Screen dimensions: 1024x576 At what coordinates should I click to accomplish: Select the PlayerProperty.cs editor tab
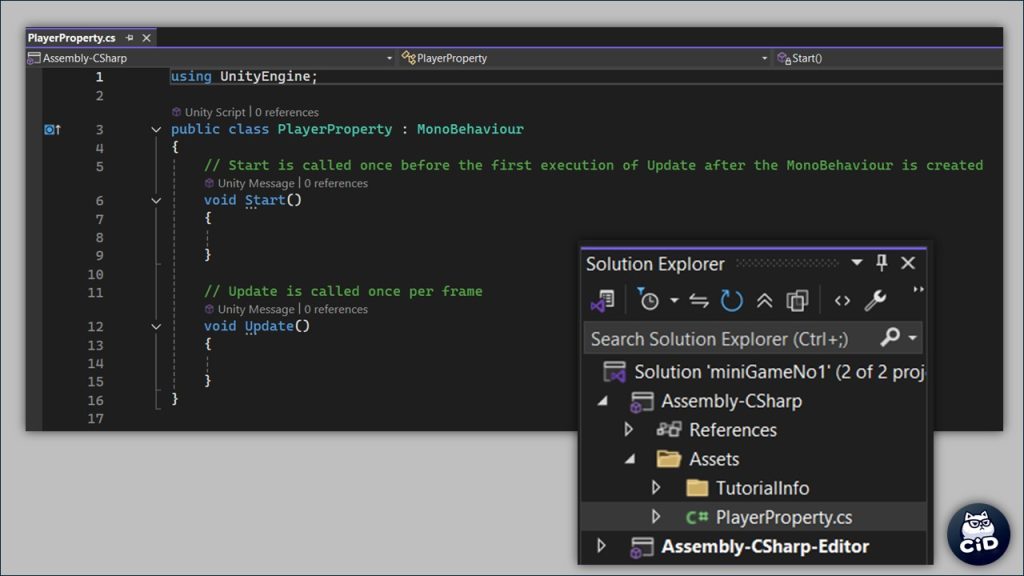71,38
